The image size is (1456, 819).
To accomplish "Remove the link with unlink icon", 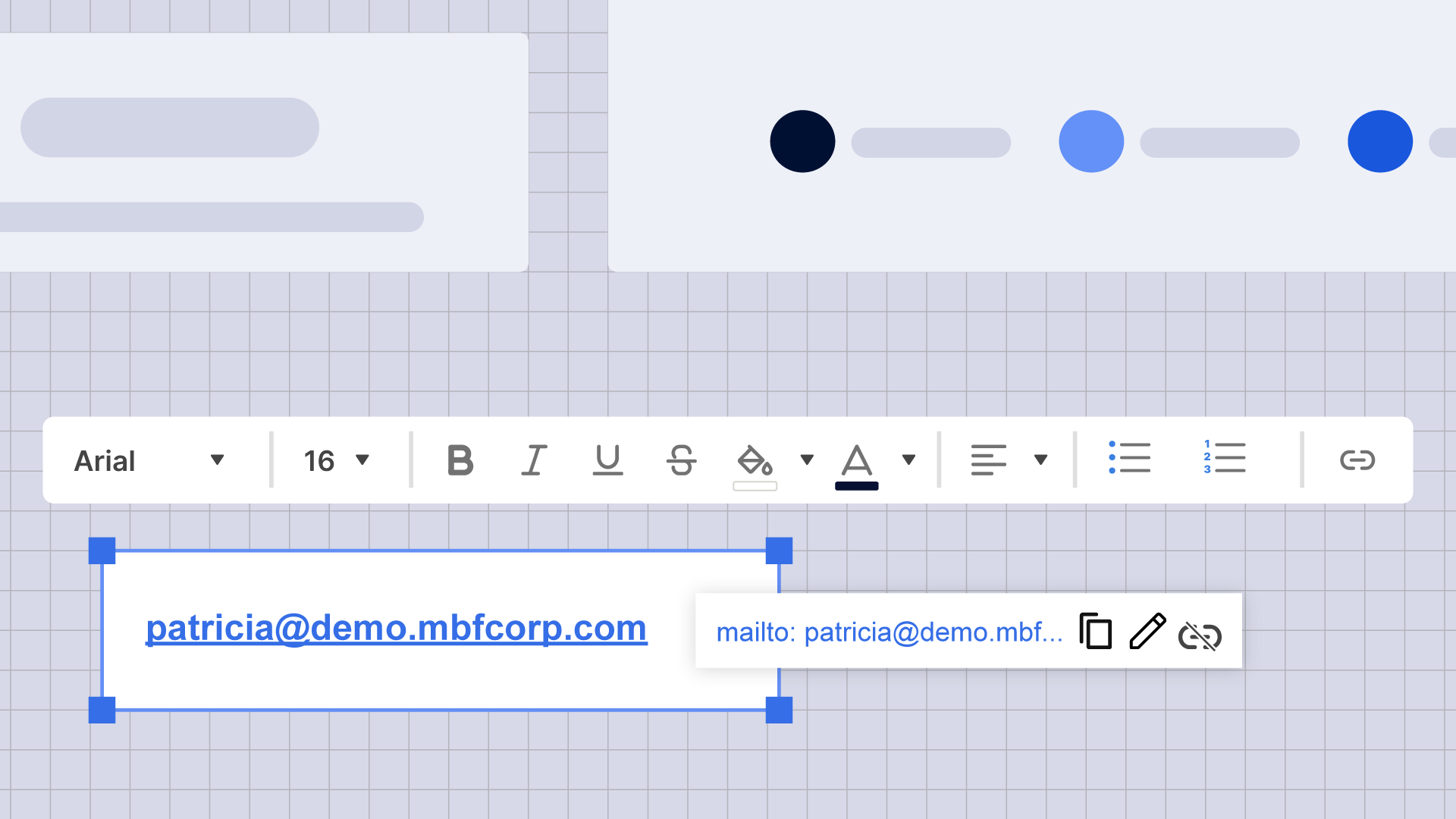I will pos(1200,635).
